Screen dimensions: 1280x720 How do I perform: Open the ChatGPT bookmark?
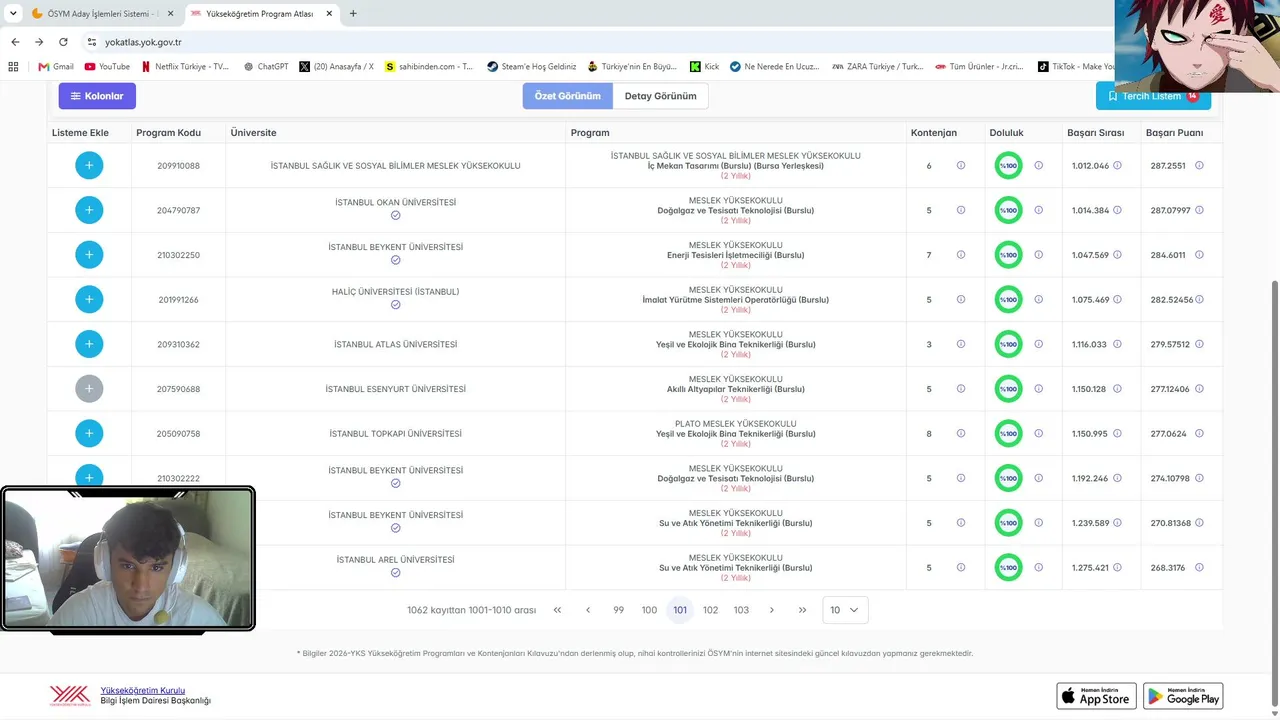[x=266, y=66]
